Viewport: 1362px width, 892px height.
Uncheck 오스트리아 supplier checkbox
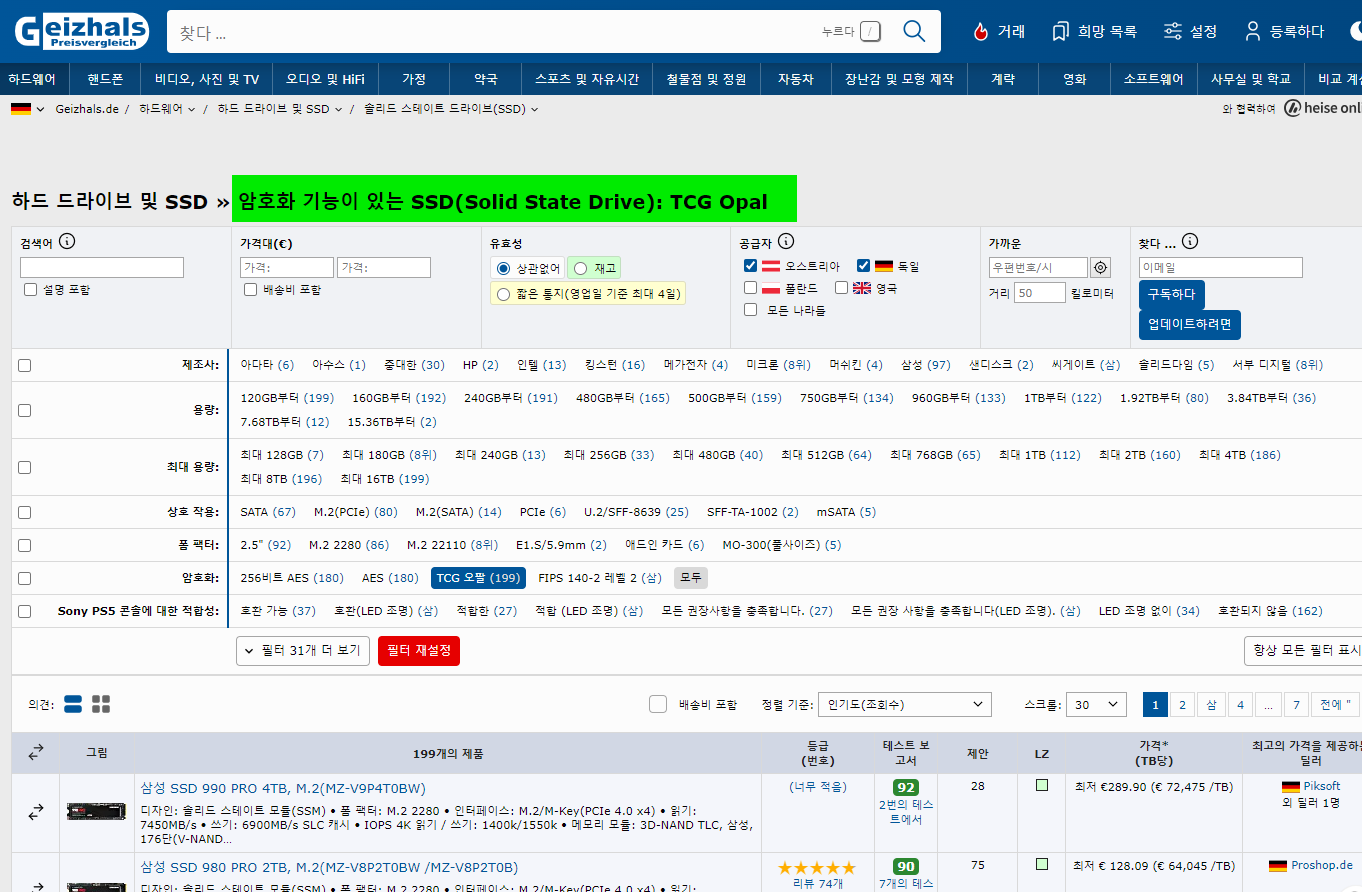pyautogui.click(x=751, y=266)
